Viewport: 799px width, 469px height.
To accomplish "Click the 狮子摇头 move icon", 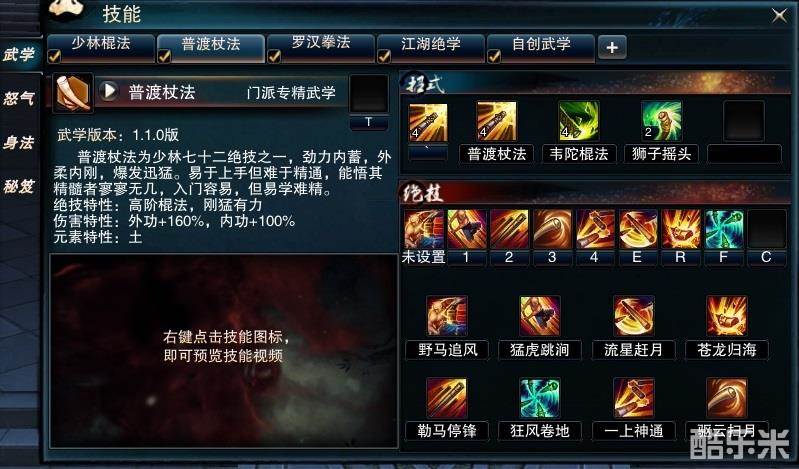I will point(661,121).
